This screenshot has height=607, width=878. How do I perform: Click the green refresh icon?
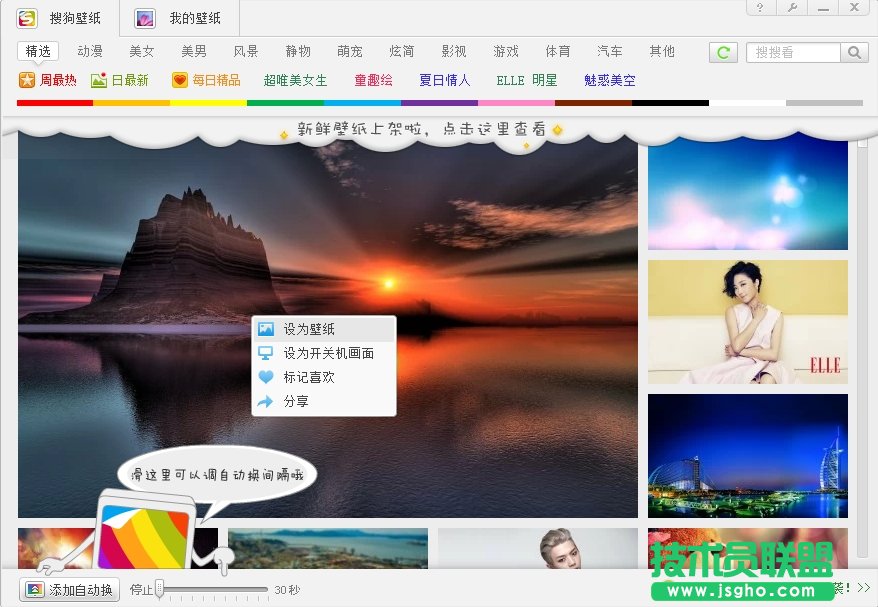click(723, 51)
